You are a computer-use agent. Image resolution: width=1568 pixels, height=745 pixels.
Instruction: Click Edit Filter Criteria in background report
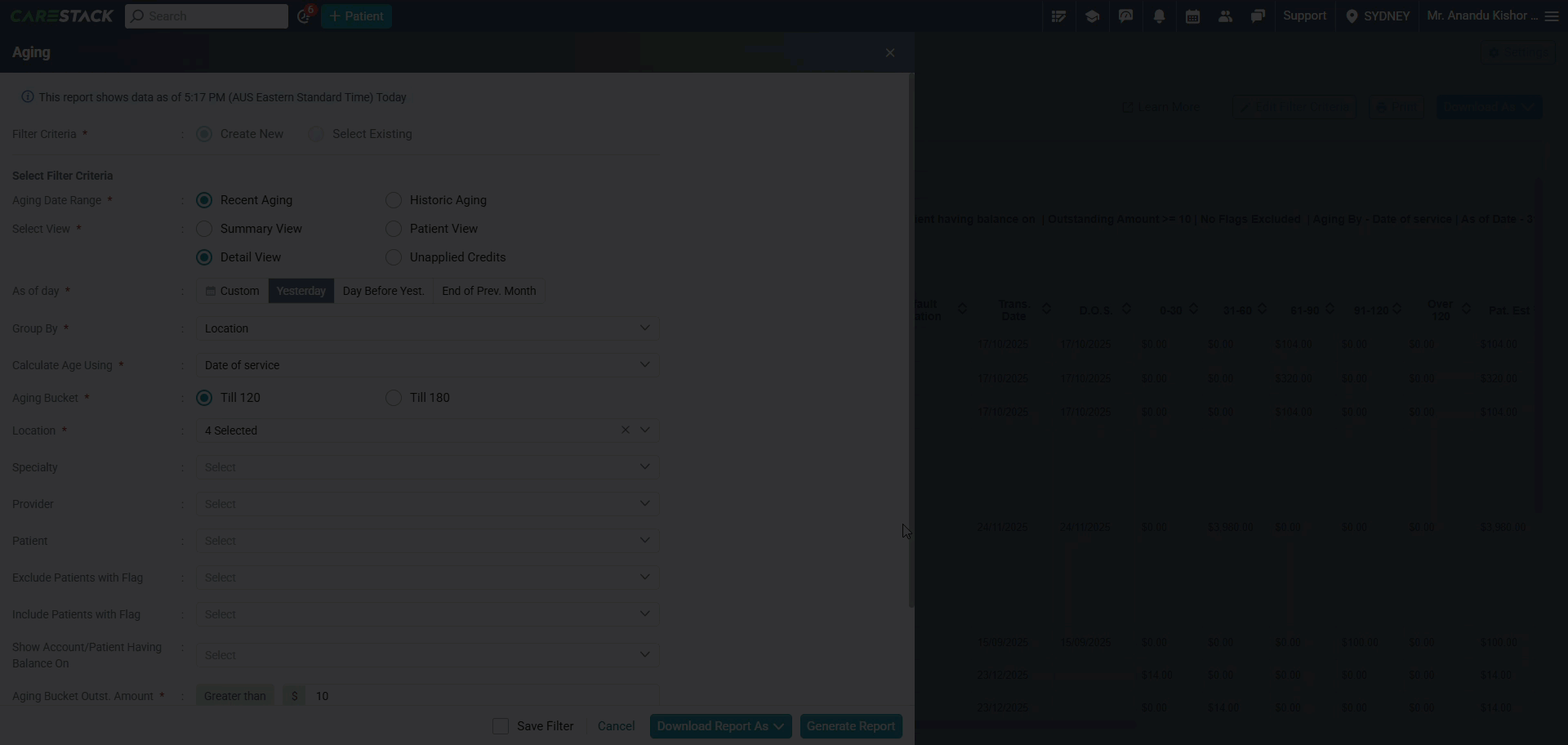[1294, 107]
